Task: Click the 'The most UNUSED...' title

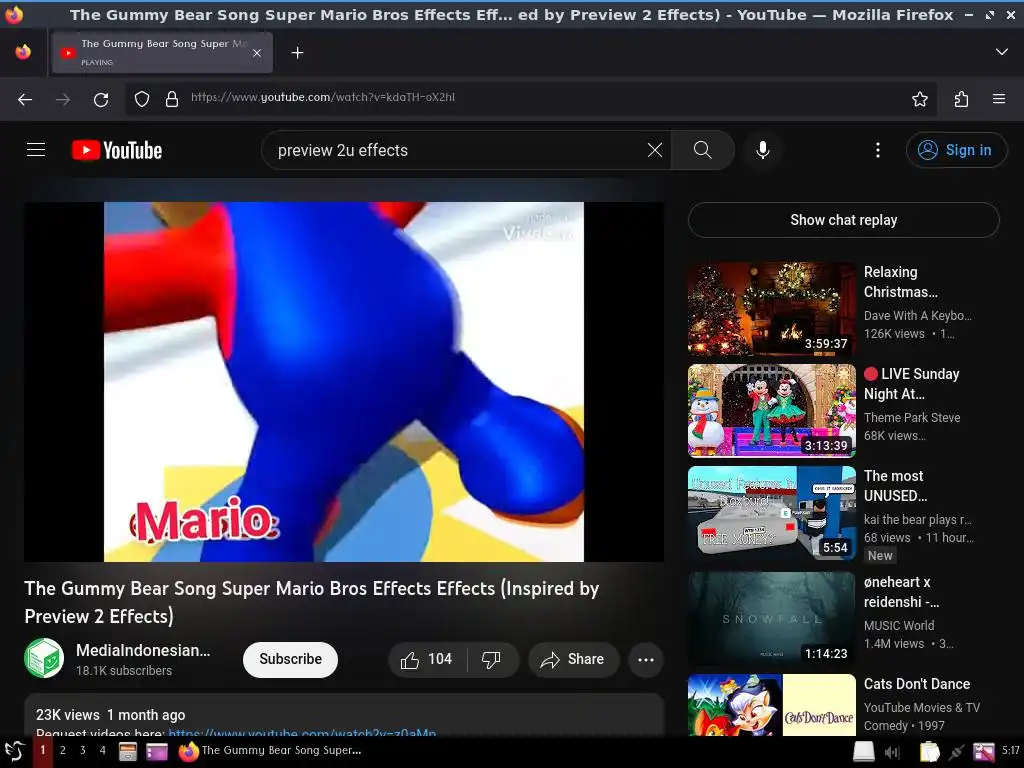Action: [895, 486]
